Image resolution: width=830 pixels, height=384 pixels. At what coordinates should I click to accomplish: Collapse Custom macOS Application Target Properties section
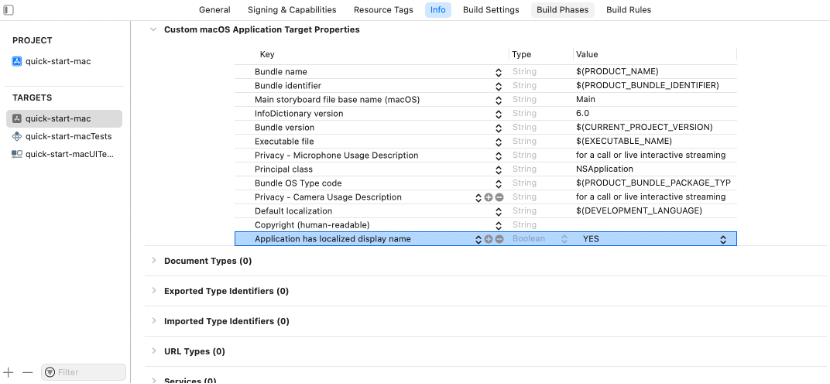pos(154,30)
